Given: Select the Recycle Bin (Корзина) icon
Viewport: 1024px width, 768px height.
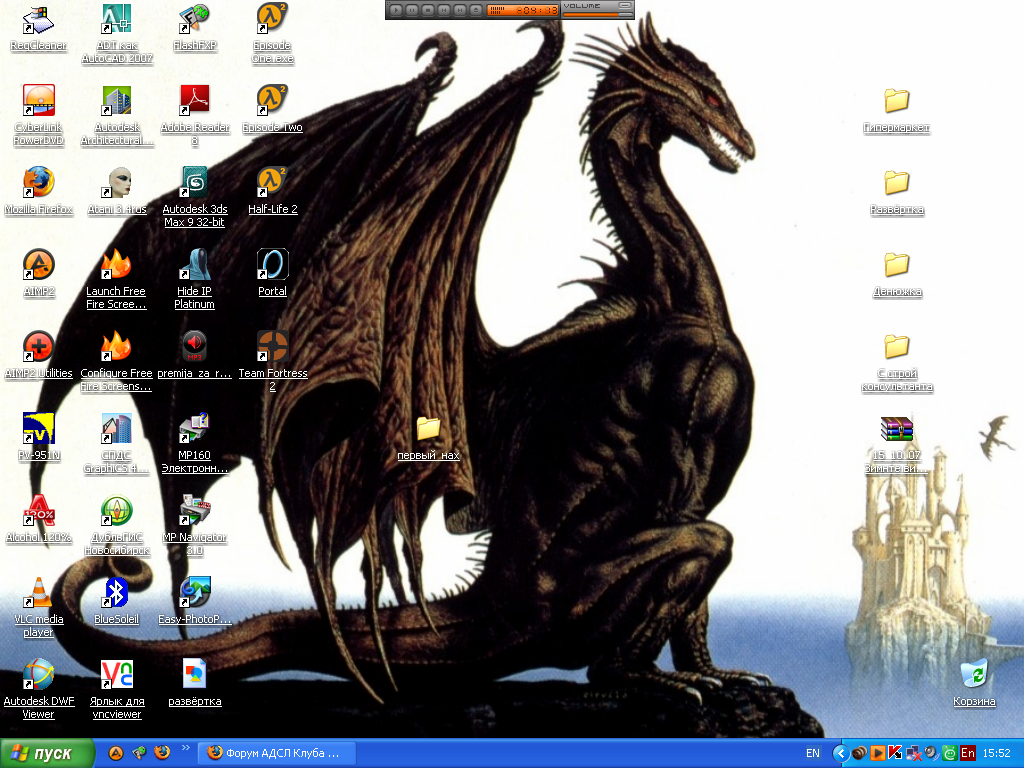Looking at the screenshot, I should click(x=973, y=675).
